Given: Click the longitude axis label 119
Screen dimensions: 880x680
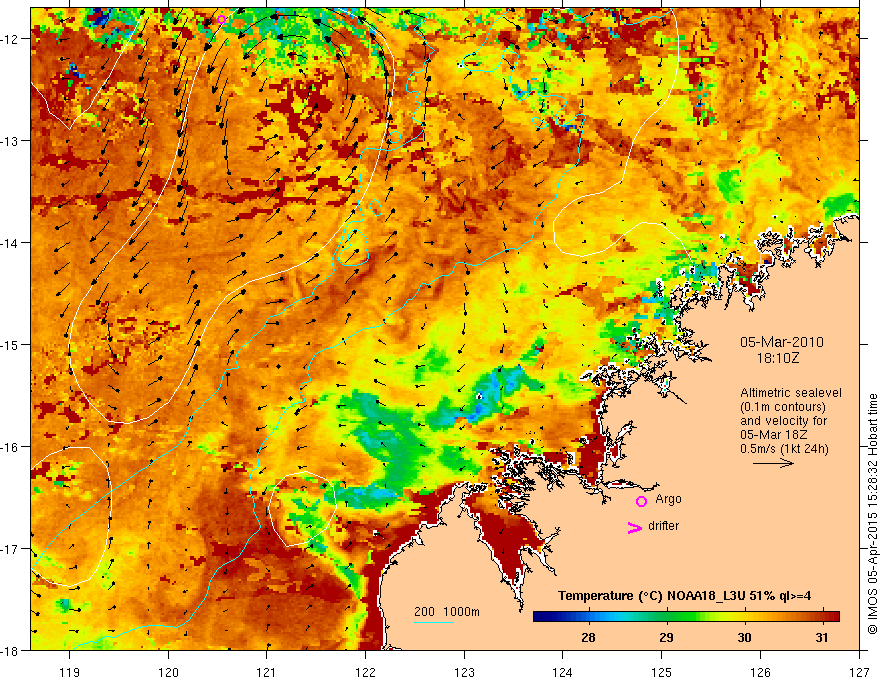Looking at the screenshot, I should 70,672.
